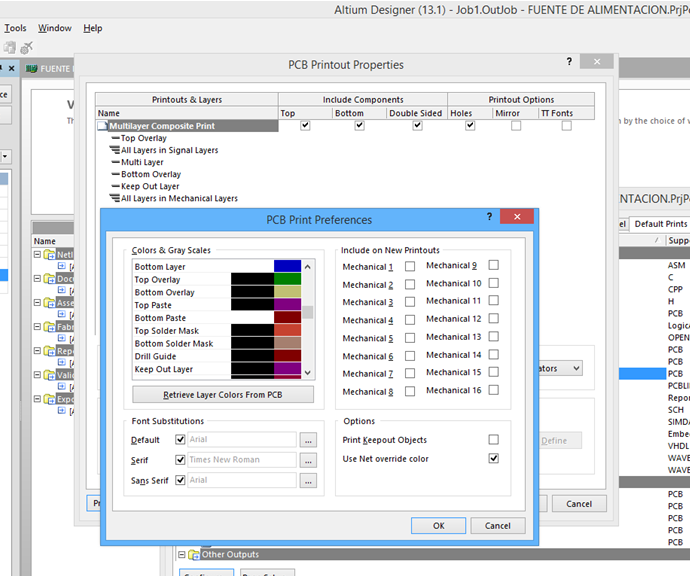Click the Validation Outputs folder icon

pos(49,375)
